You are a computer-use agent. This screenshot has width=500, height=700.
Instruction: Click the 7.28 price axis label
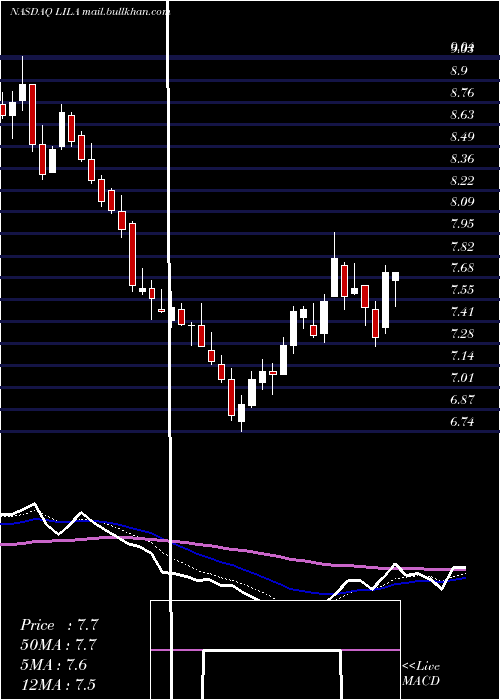coord(462,333)
